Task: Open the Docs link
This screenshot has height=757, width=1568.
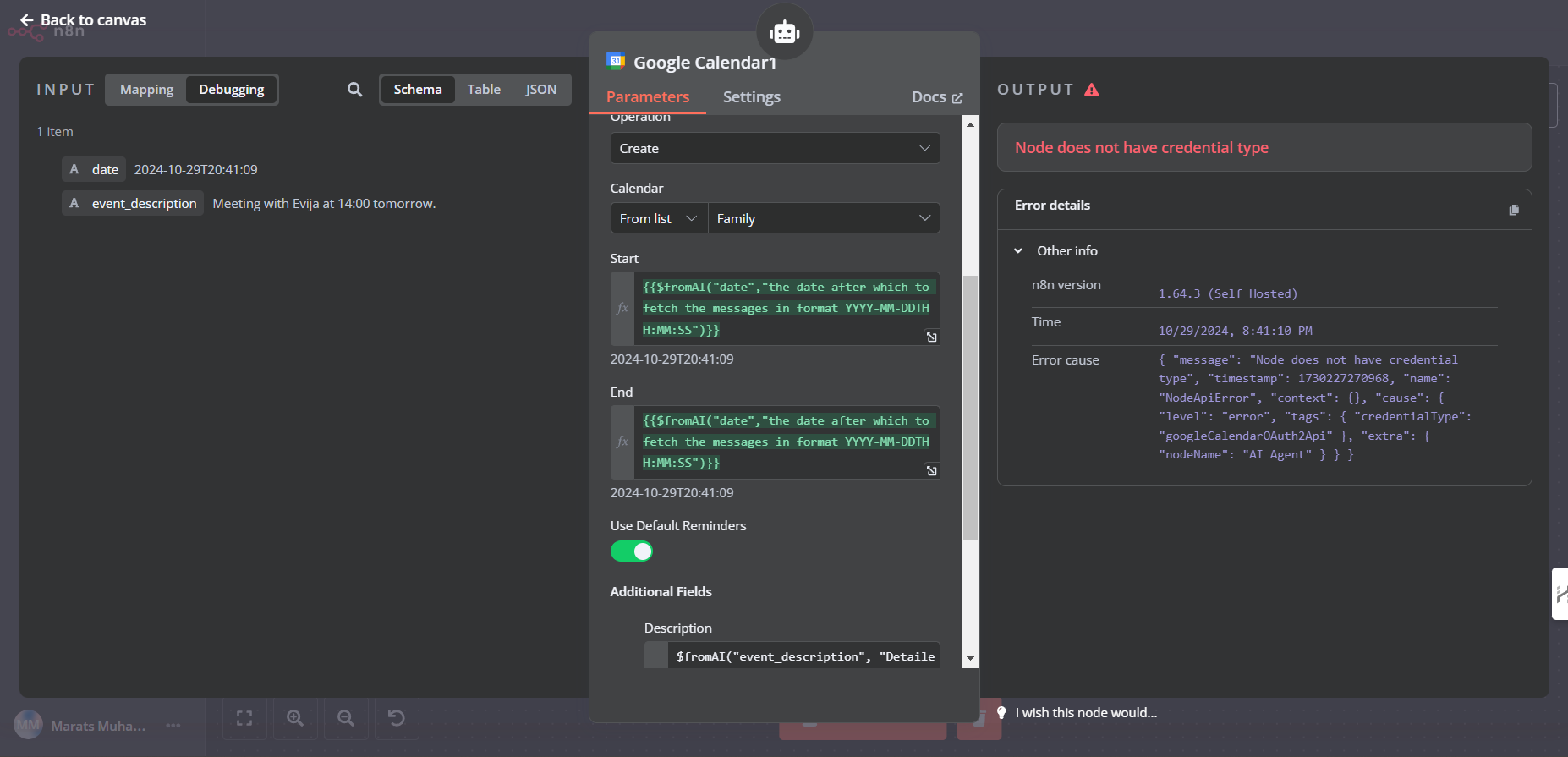Action: 936,97
